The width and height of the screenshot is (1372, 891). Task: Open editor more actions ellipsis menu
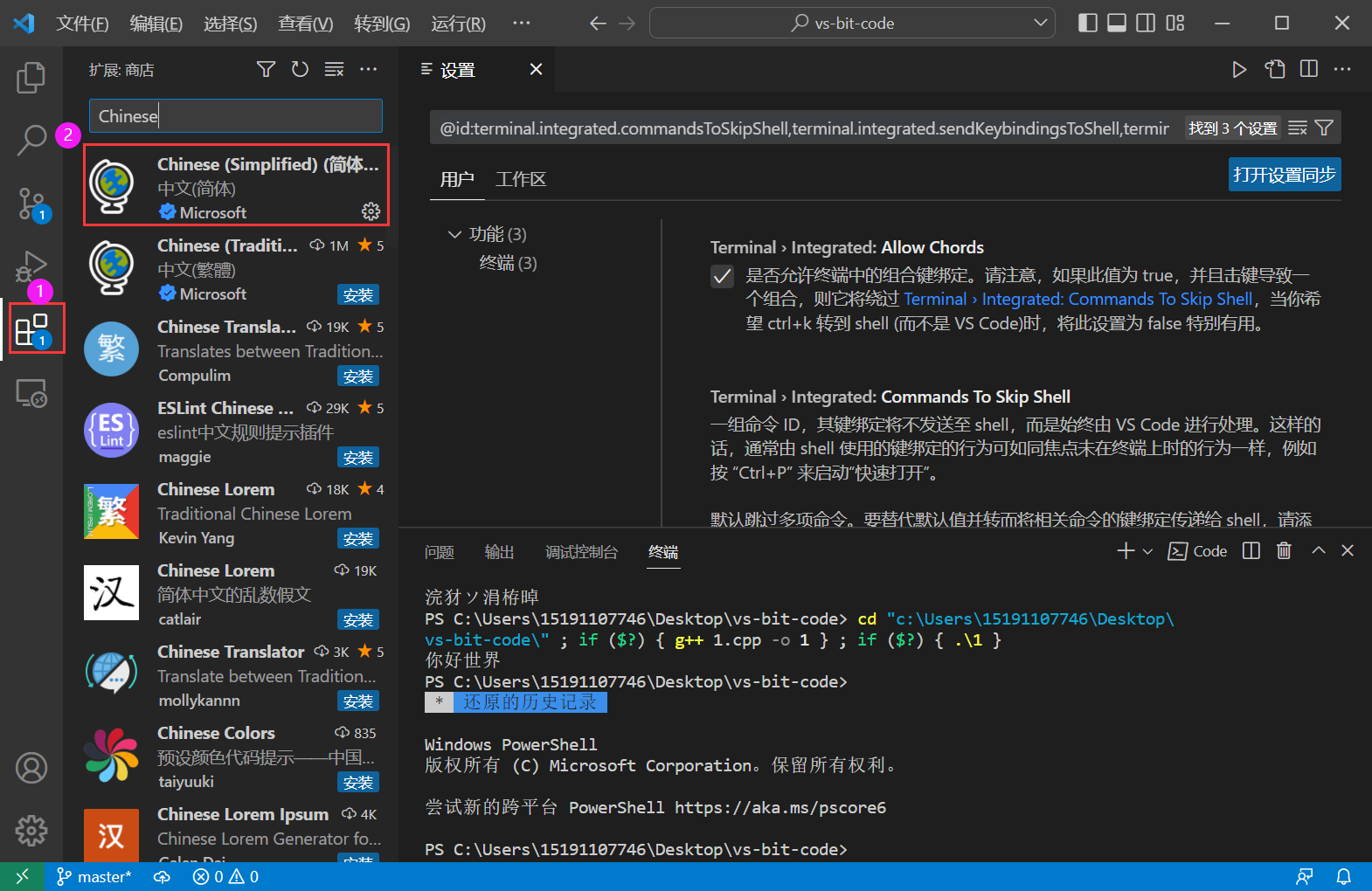[1343, 69]
